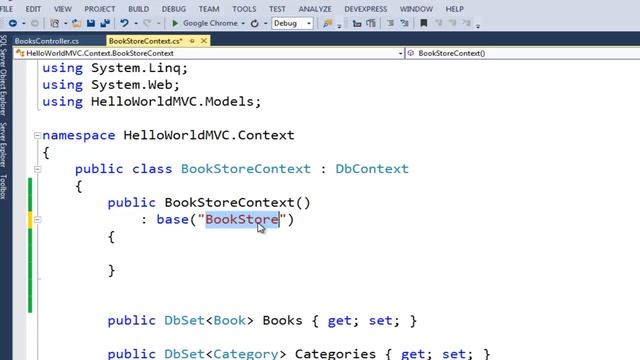This screenshot has width=640, height=360.
Task: Collapse the BookStoreContext class block
Action: (37, 169)
